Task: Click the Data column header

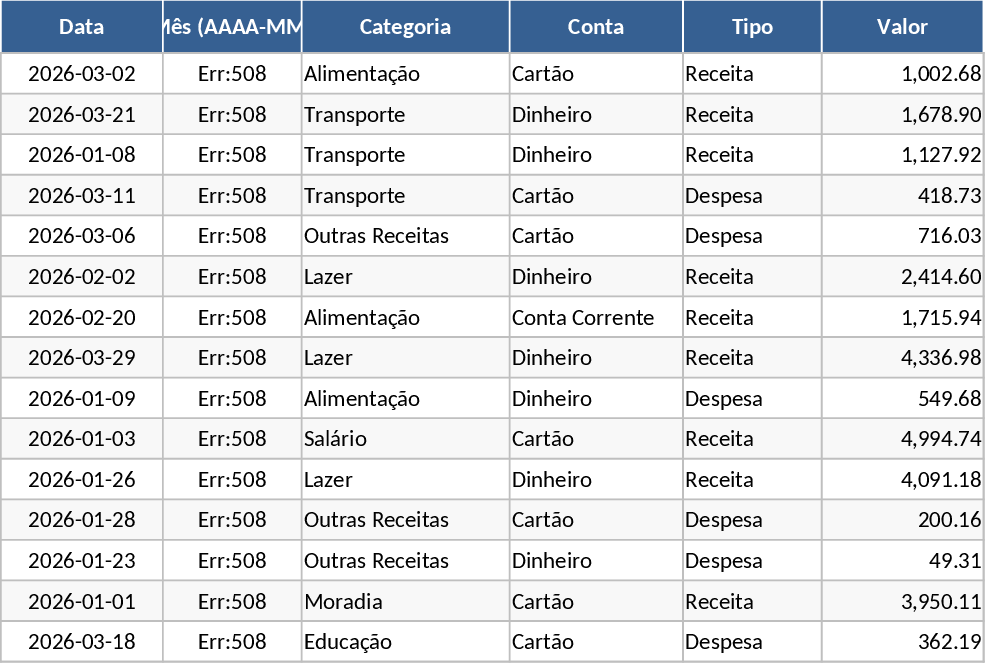Action: click(x=81, y=27)
